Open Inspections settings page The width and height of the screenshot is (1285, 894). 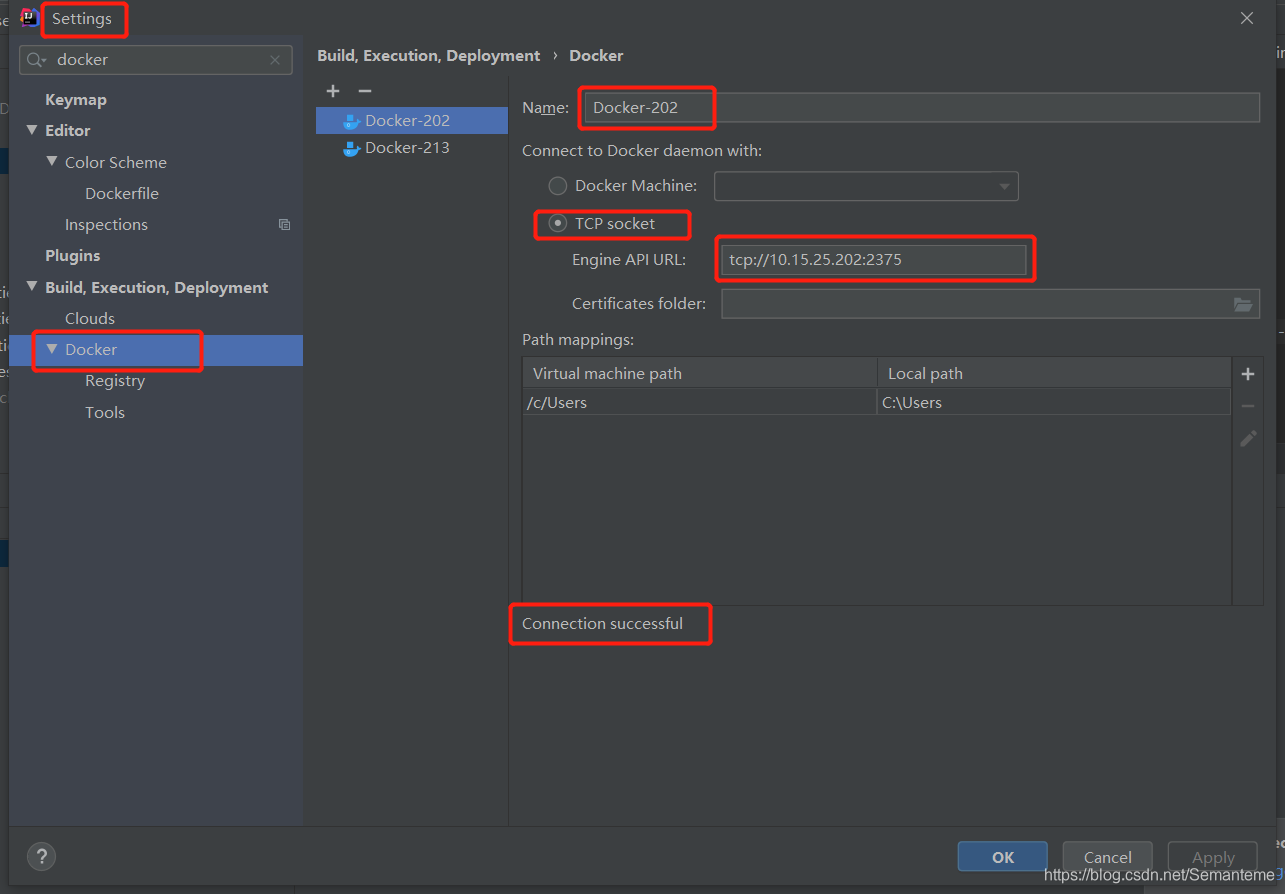[106, 225]
